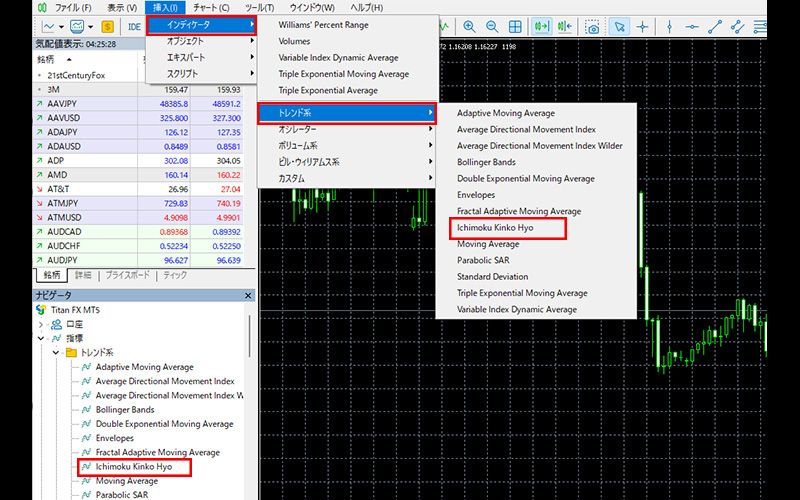Switch to the ティック tab

[x=175, y=274]
